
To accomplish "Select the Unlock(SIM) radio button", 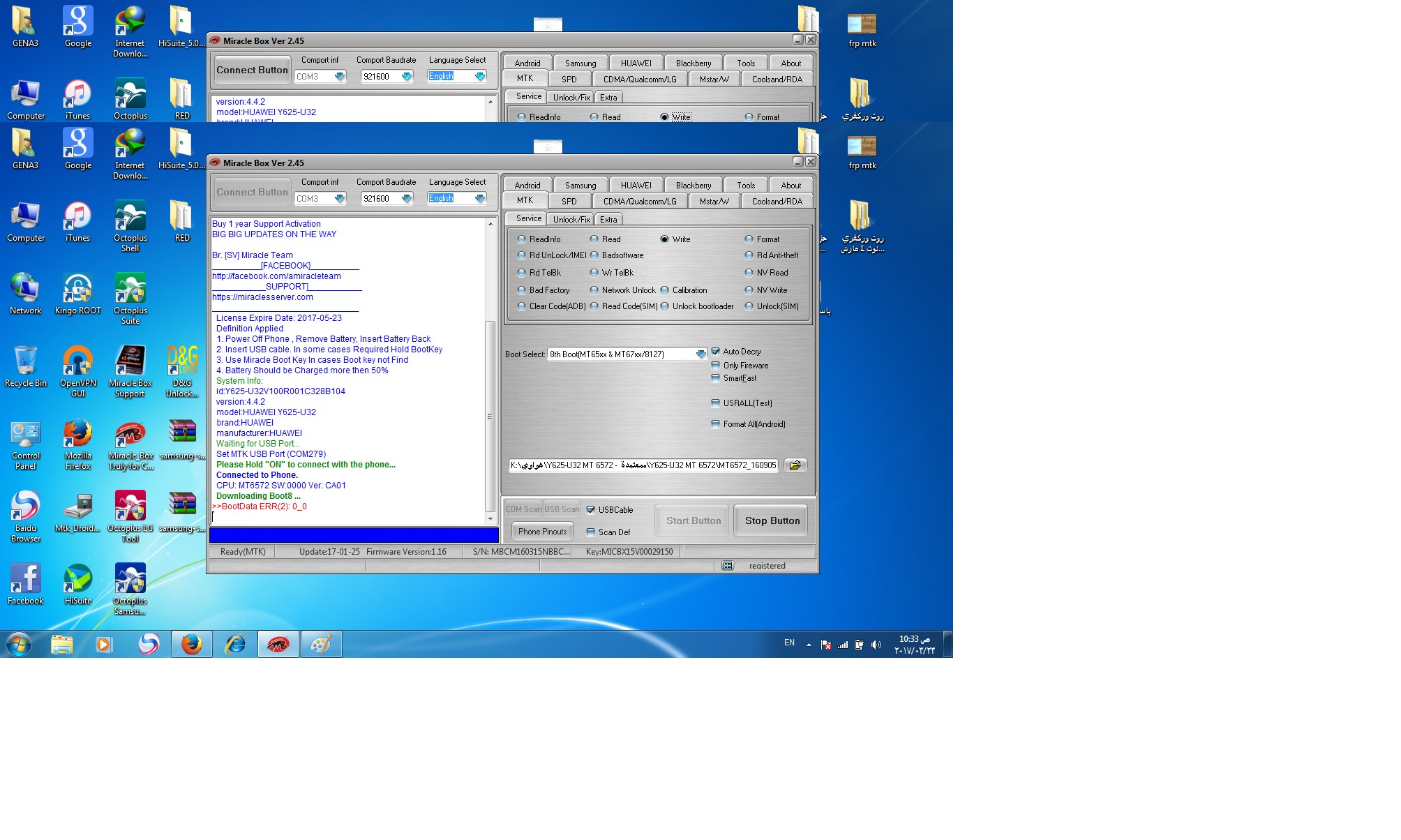I will click(772, 306).
